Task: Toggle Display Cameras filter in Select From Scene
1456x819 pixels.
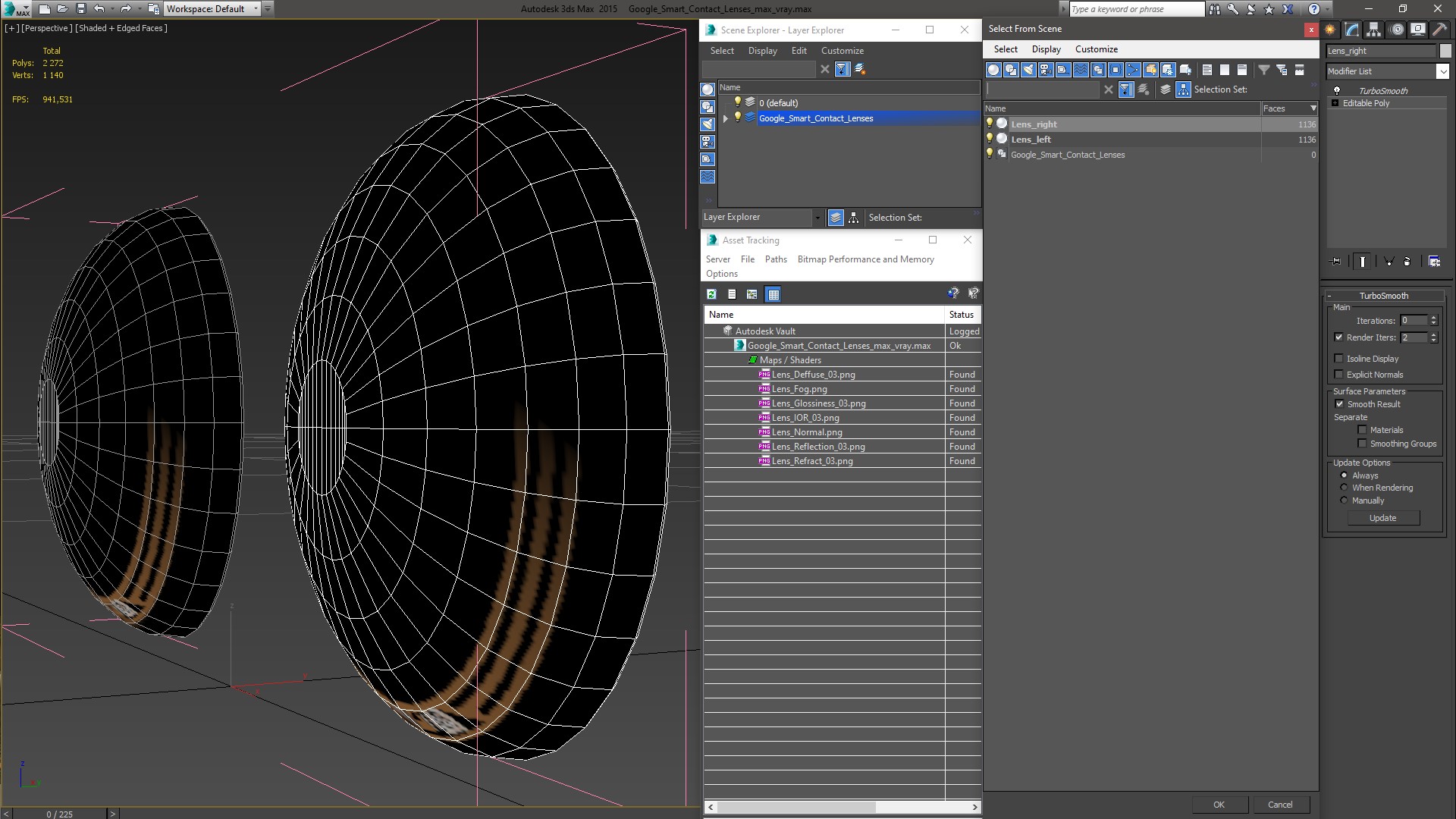Action: (x=1046, y=70)
